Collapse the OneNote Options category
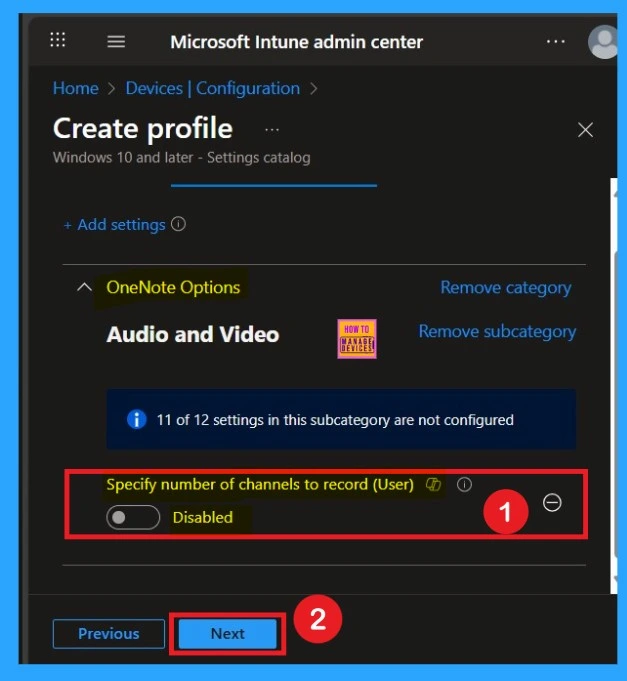Screen dimensions: 627x681 (84, 287)
